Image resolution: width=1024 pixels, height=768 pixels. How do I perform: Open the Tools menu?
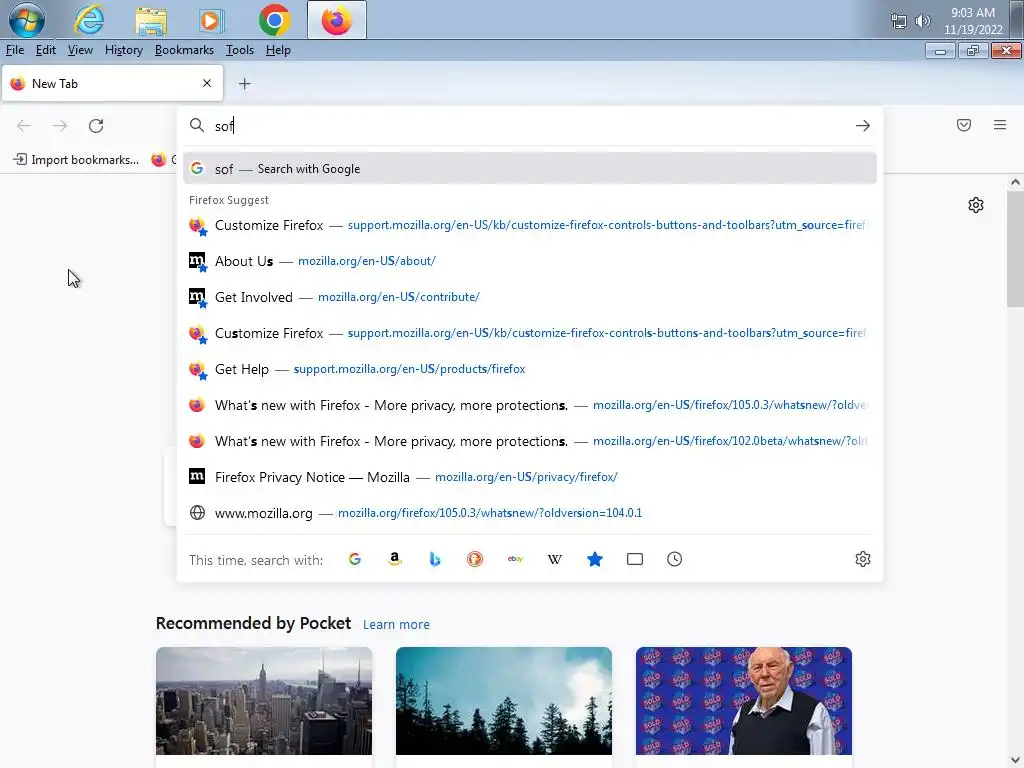coord(240,50)
